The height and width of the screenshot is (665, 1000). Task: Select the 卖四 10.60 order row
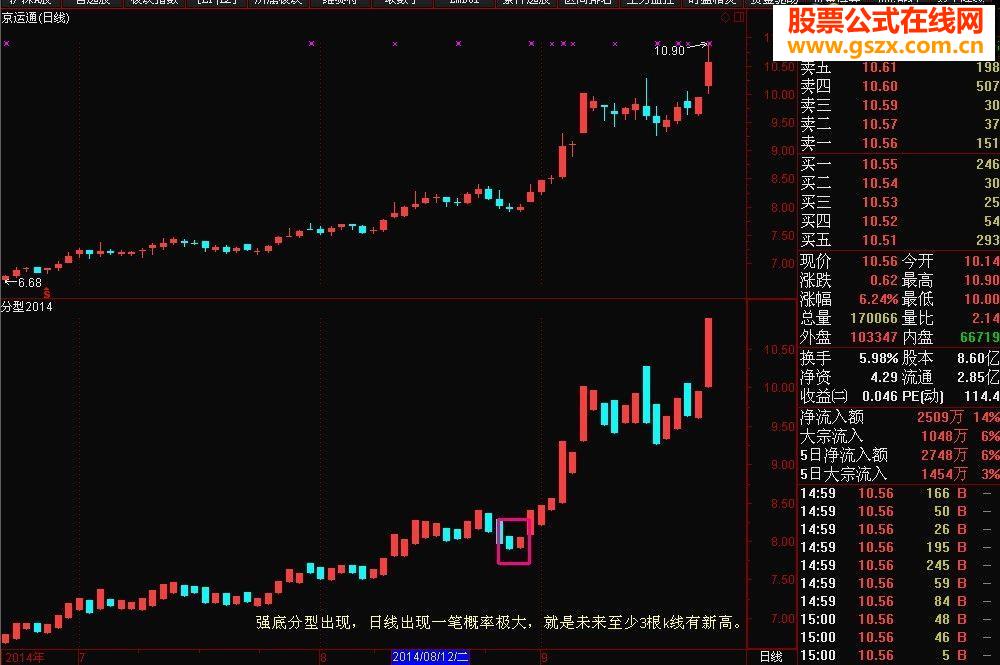pos(899,86)
